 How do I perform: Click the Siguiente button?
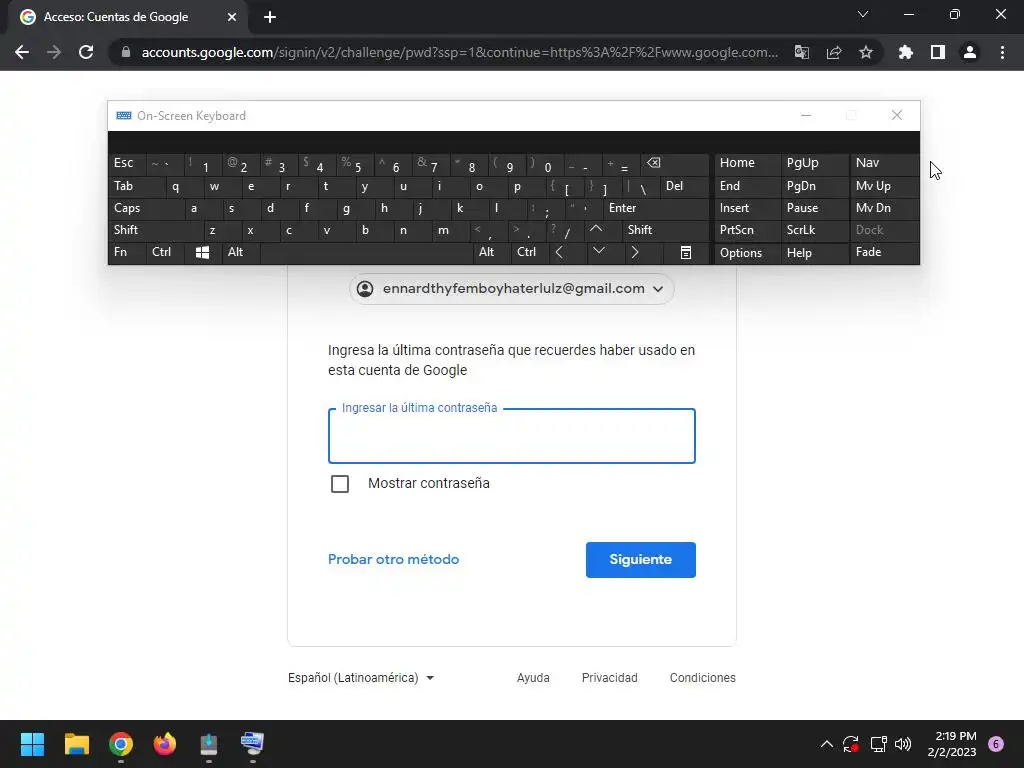click(641, 560)
